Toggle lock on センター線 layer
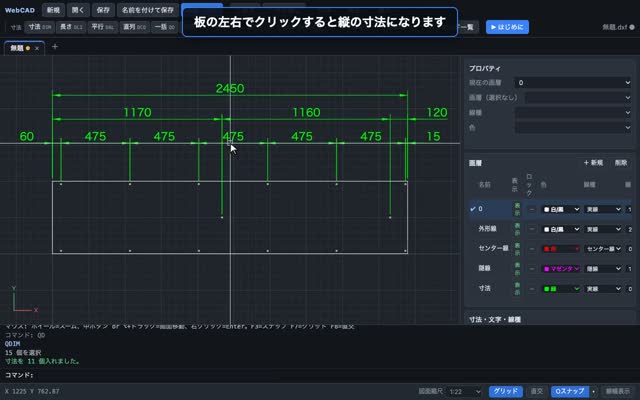 [x=531, y=249]
